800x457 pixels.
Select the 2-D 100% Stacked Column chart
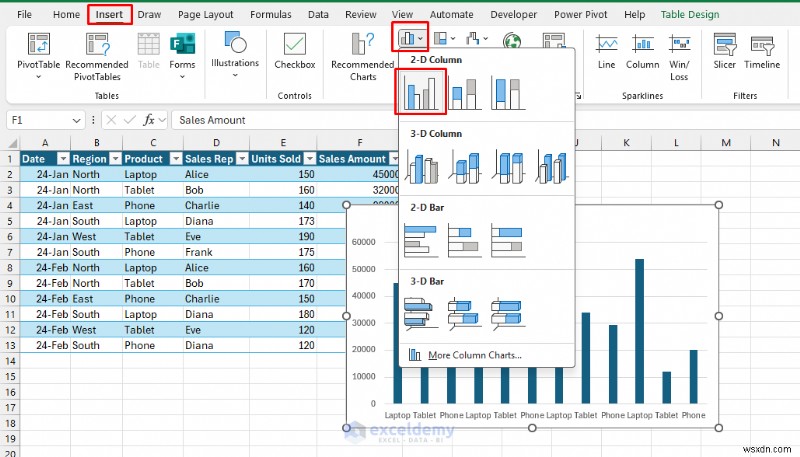[508, 92]
